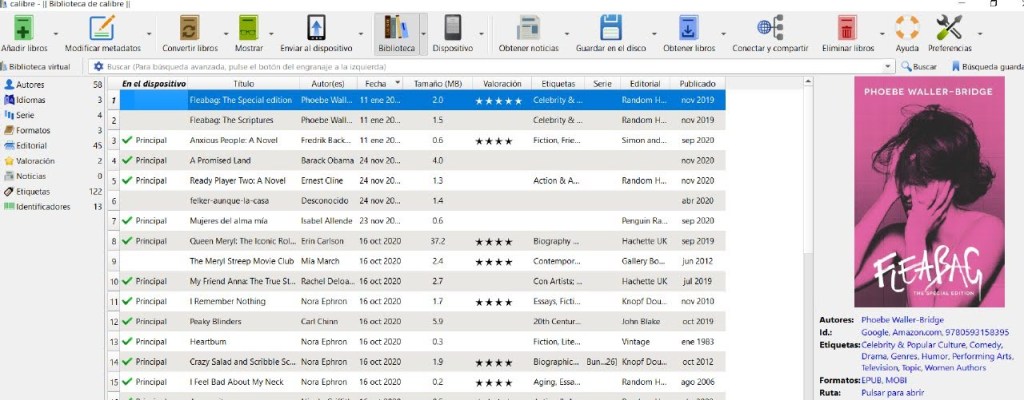Click the Fleabag book cover thumbnail
The height and width of the screenshot is (400, 1024).
916,192
